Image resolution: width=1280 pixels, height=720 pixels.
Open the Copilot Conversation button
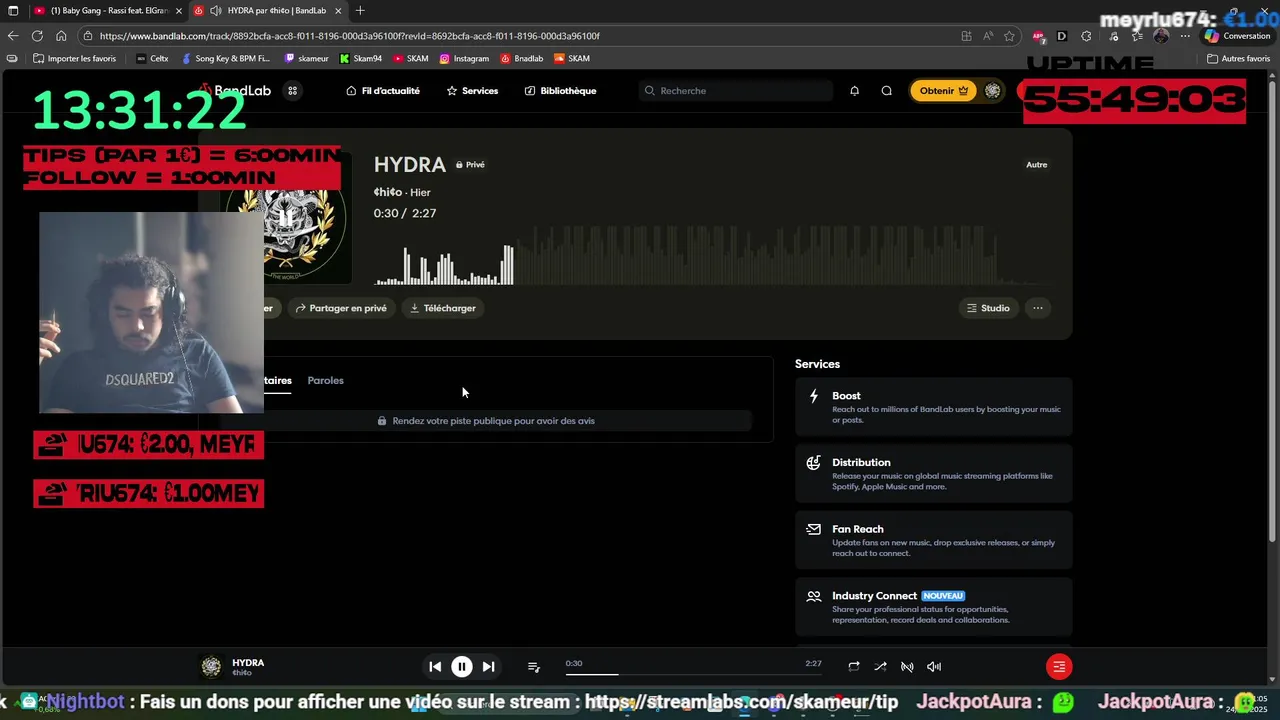coord(1237,36)
